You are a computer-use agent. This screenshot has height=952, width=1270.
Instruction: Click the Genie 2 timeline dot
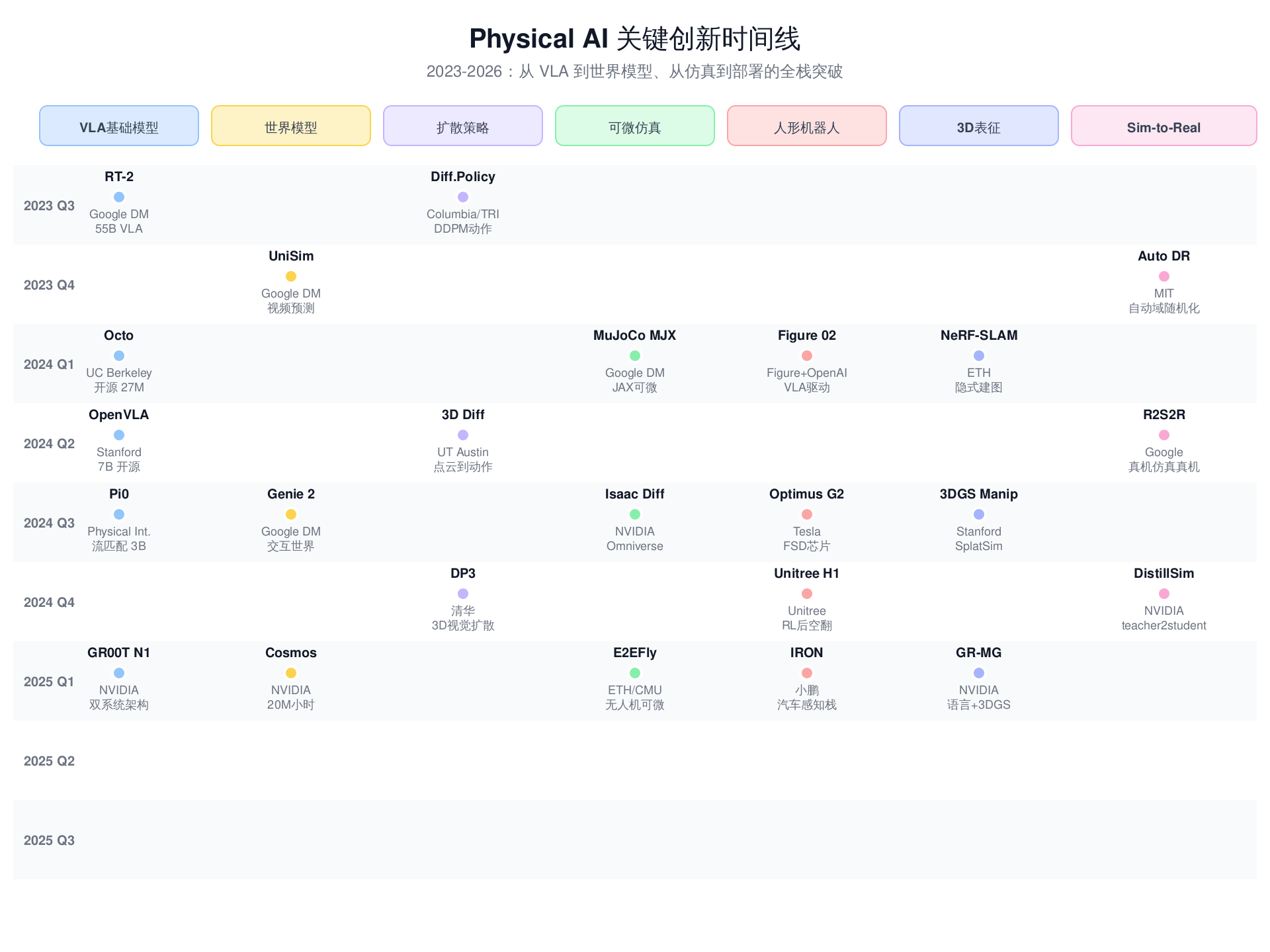291,514
